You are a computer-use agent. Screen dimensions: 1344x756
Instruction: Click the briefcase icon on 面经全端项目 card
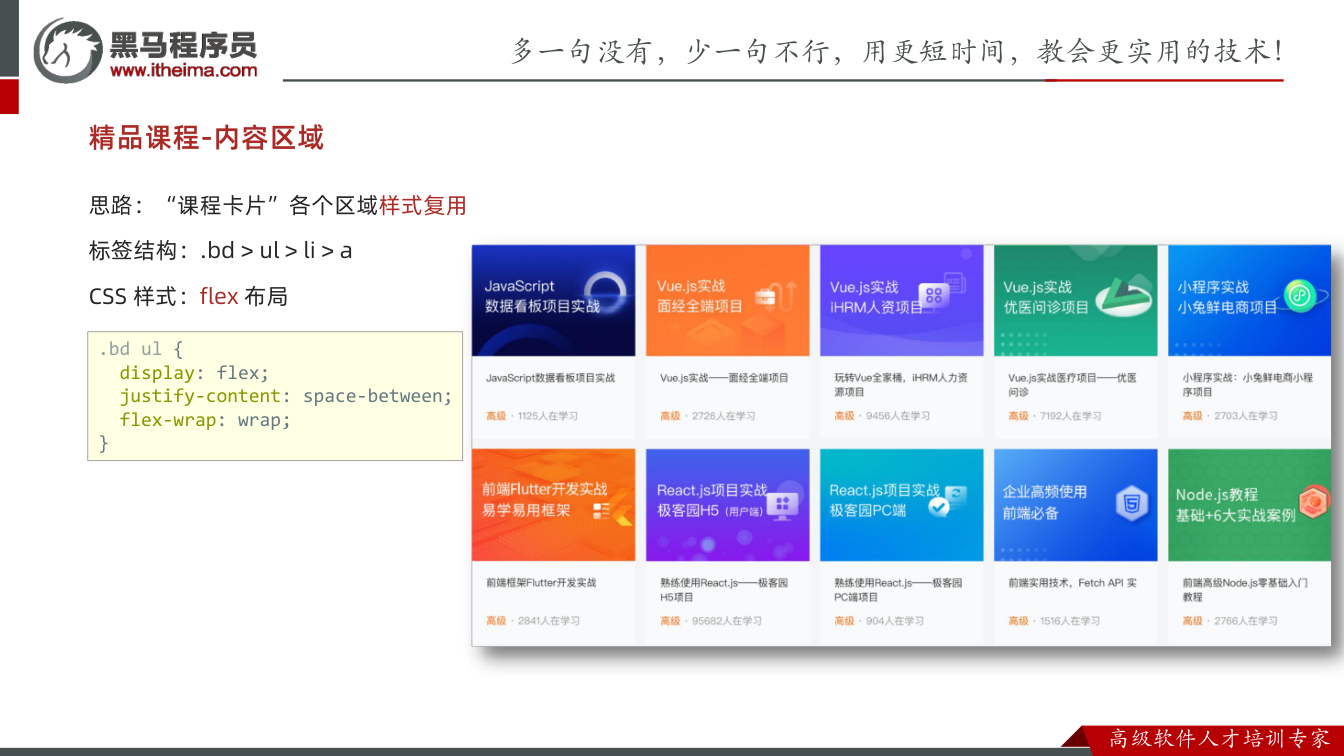767,295
